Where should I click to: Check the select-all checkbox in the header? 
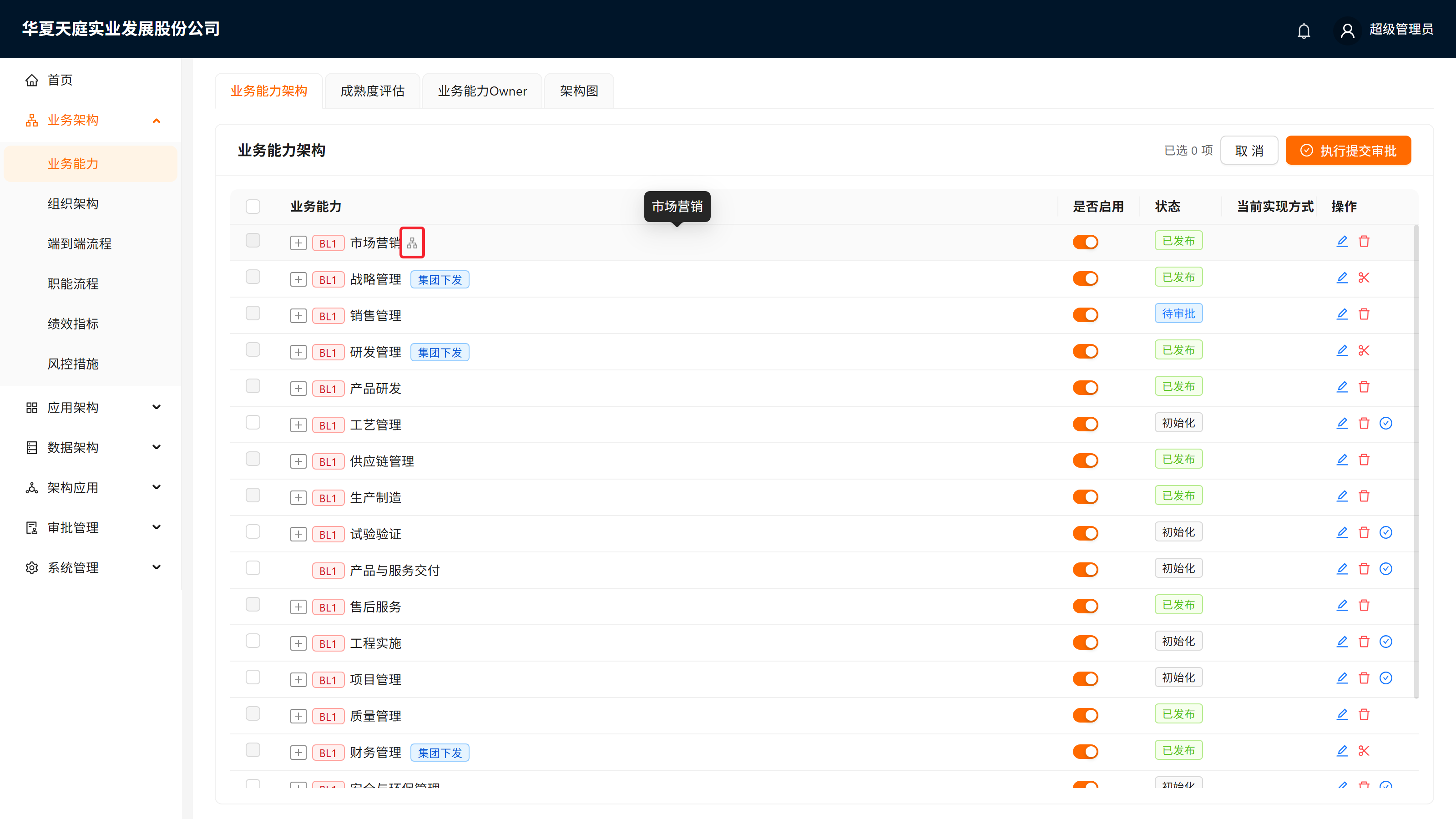tap(253, 206)
